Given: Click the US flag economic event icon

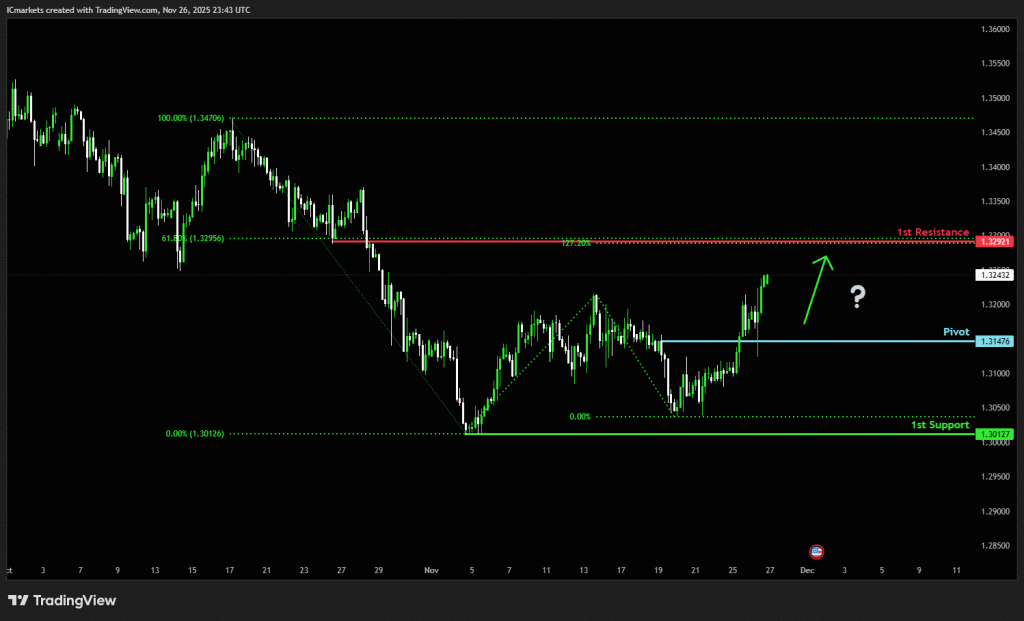Looking at the screenshot, I should (816, 551).
